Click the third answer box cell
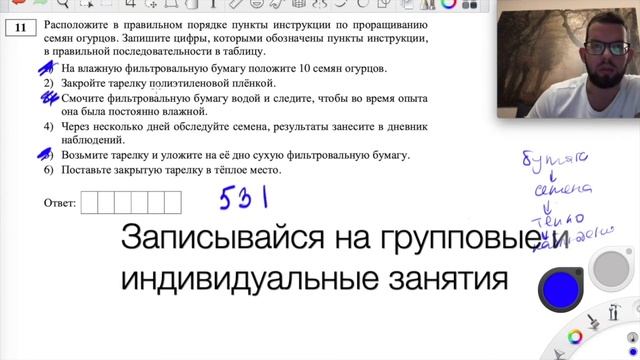This screenshot has width=640, height=360. (123, 202)
